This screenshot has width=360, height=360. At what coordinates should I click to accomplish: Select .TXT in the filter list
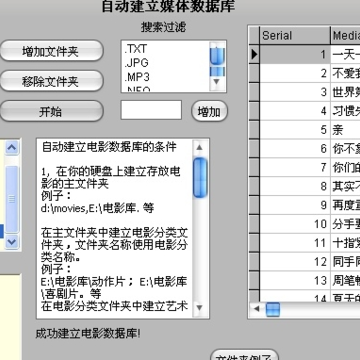pyautogui.click(x=136, y=49)
